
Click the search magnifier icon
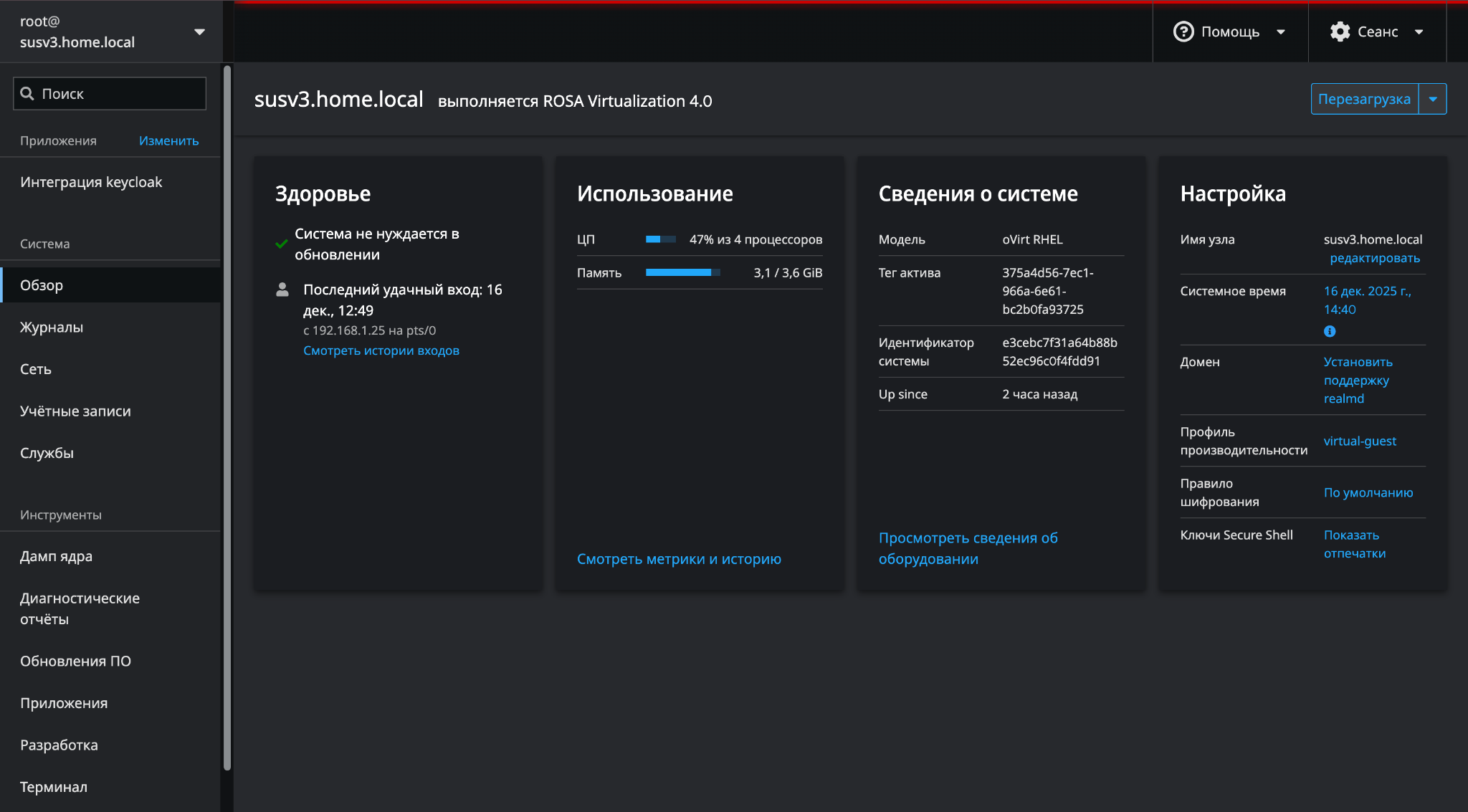click(27, 94)
